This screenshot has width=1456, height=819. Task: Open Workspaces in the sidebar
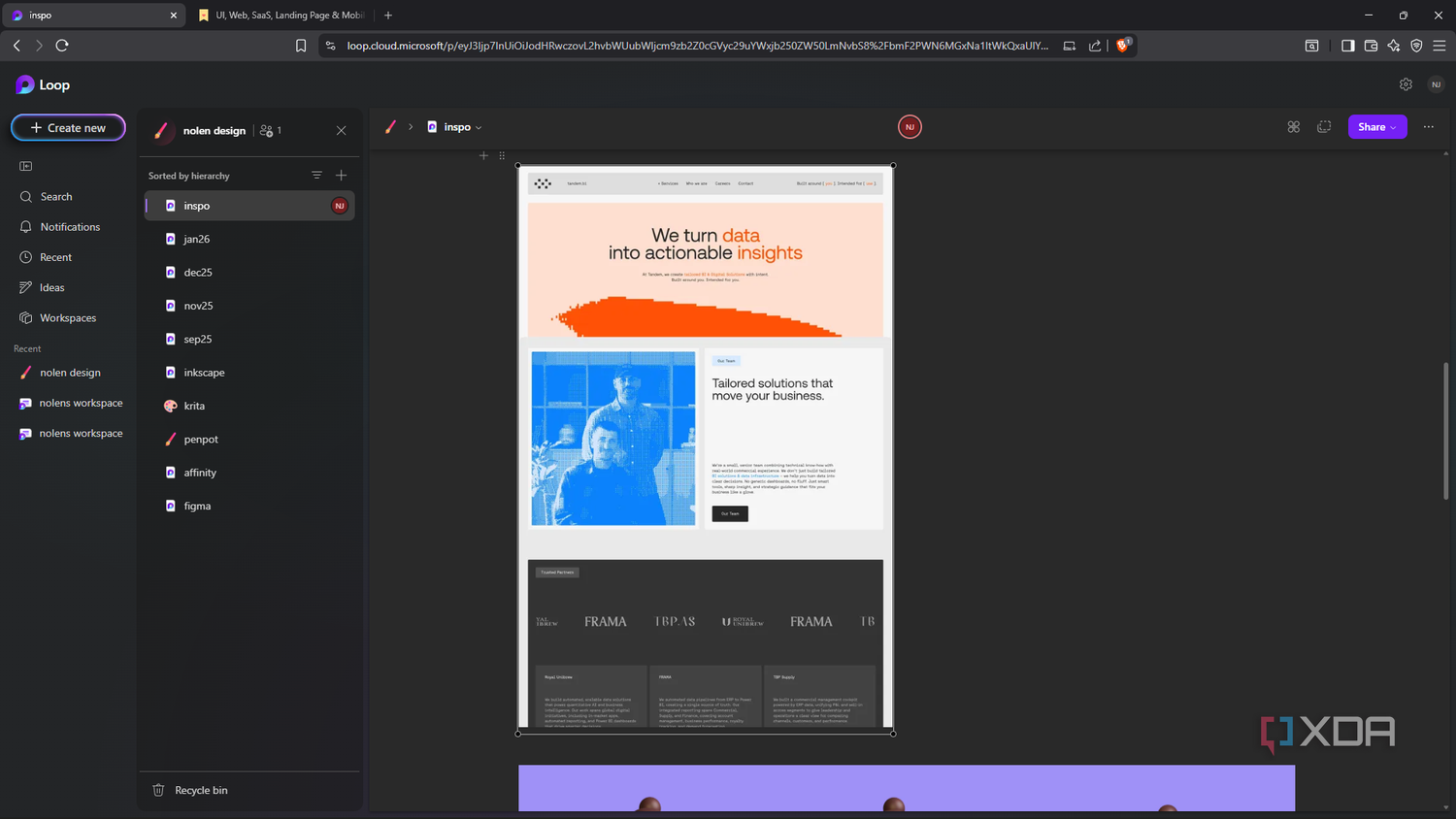pyautogui.click(x=68, y=318)
